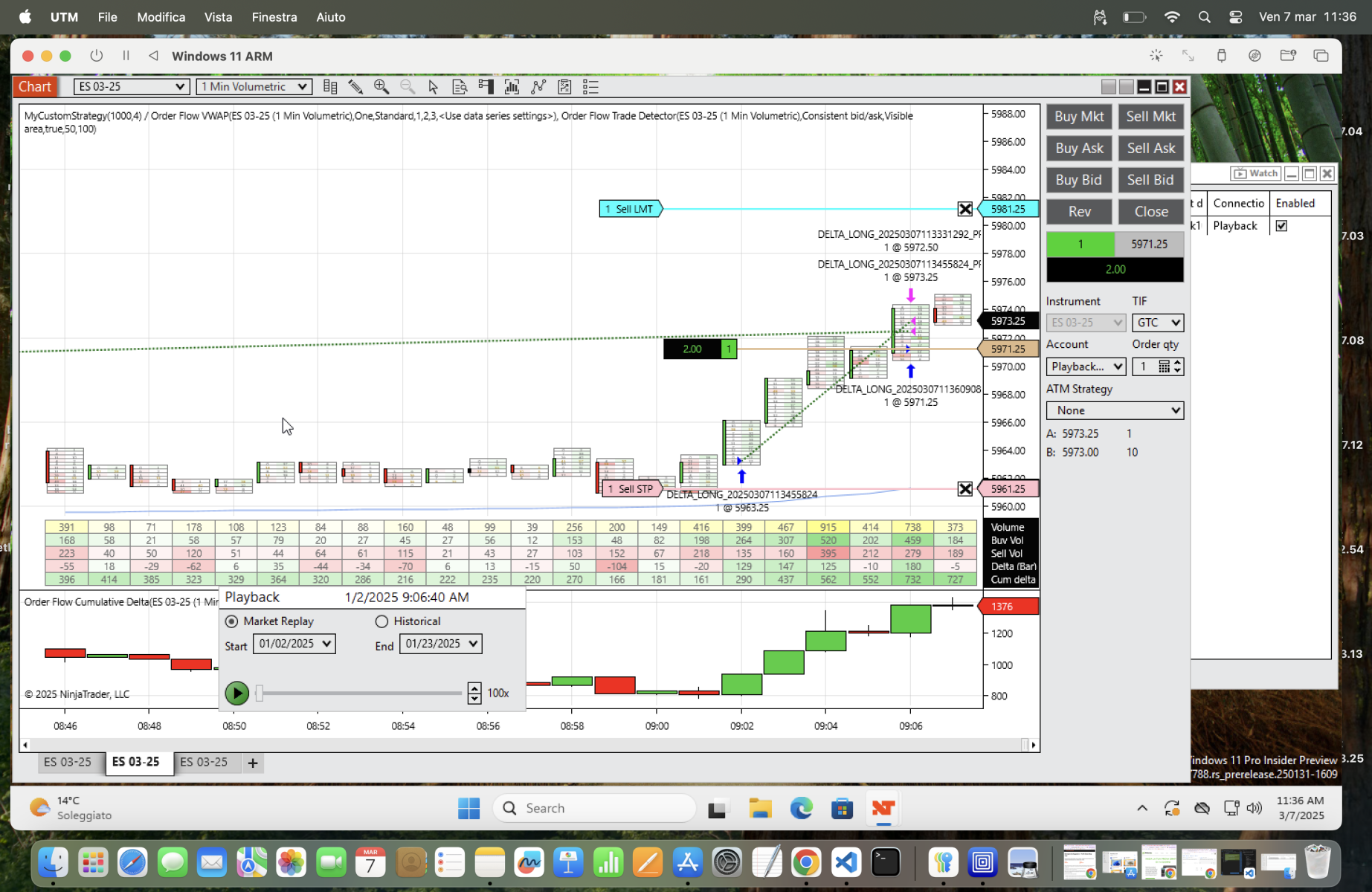Click the chart horizontal scrollbar left arrow
The width and height of the screenshot is (1372, 892).
click(25, 745)
